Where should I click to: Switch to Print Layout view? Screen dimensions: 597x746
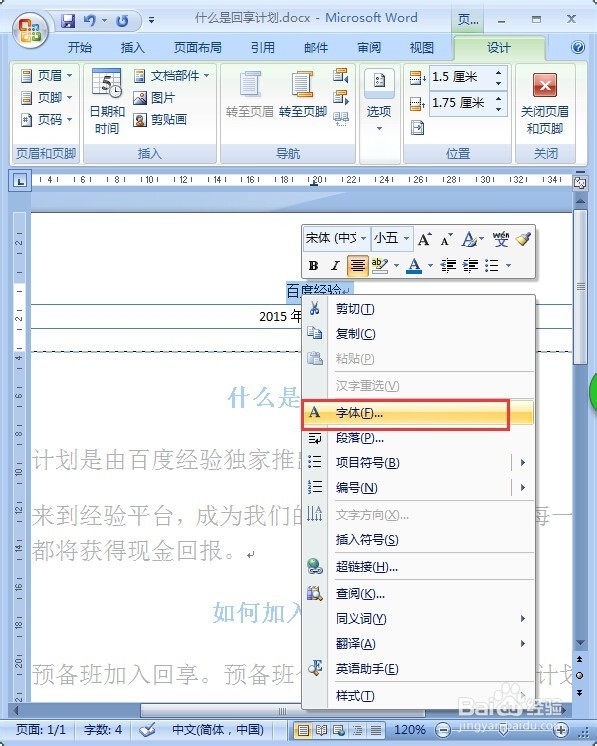tap(303, 729)
